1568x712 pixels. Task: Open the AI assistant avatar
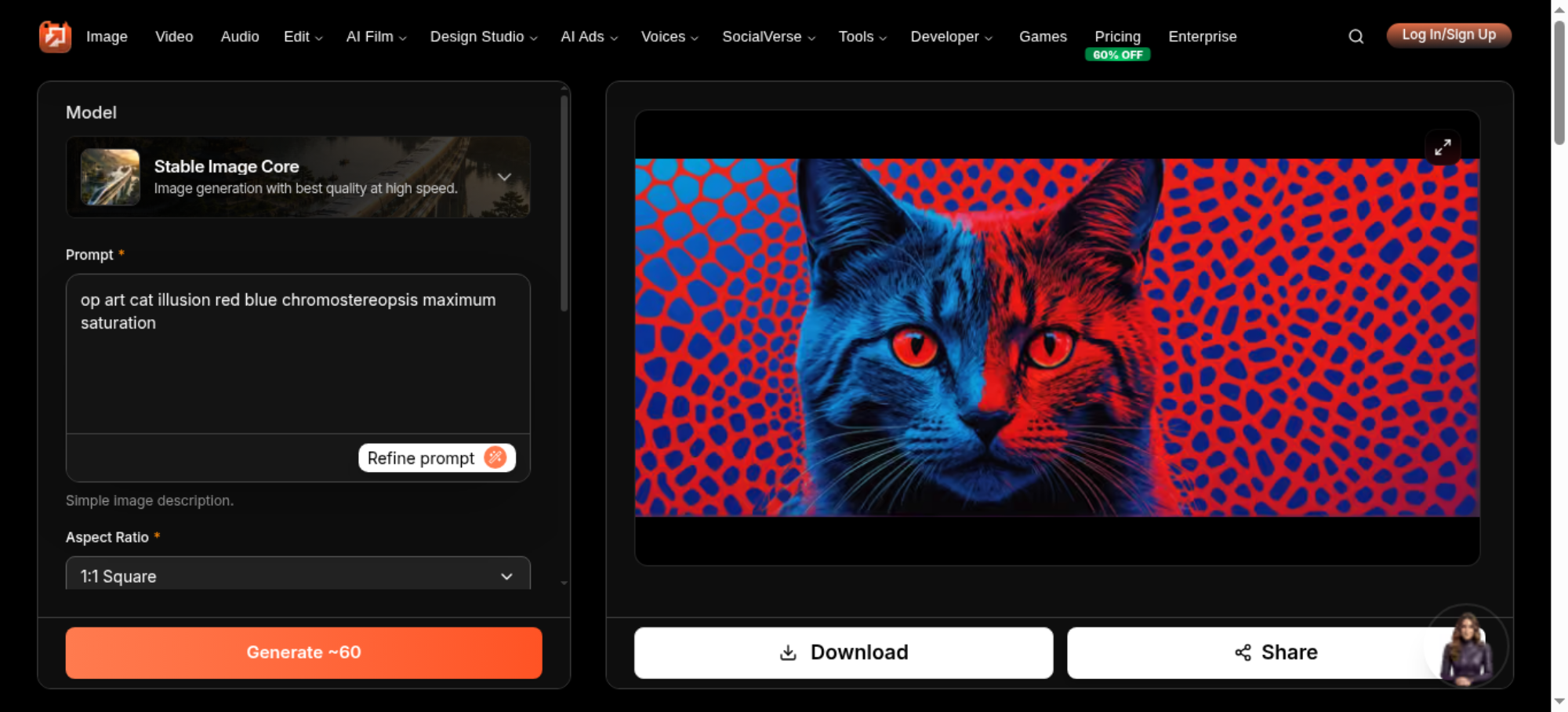tap(1466, 646)
